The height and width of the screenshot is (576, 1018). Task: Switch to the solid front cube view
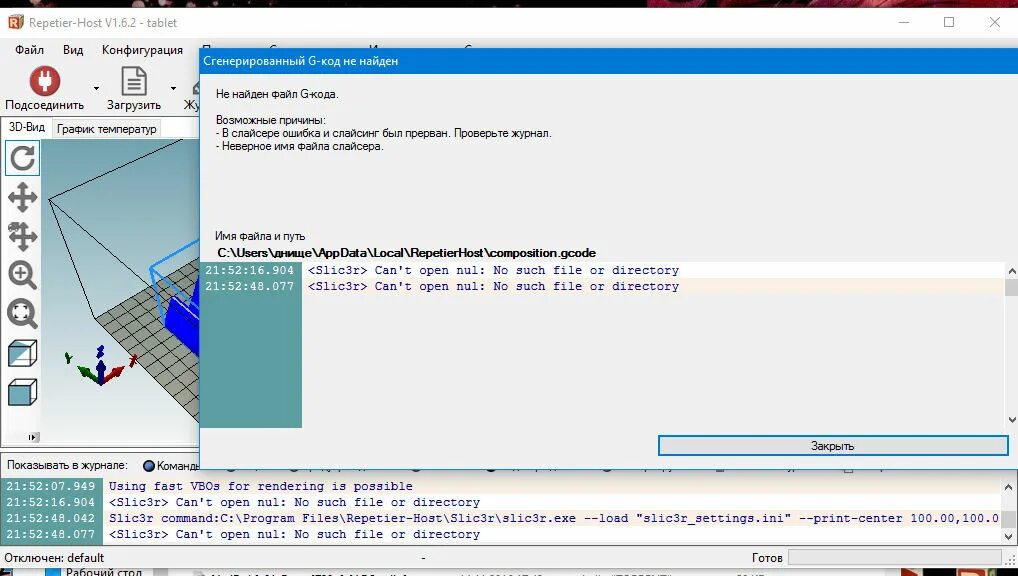23,393
